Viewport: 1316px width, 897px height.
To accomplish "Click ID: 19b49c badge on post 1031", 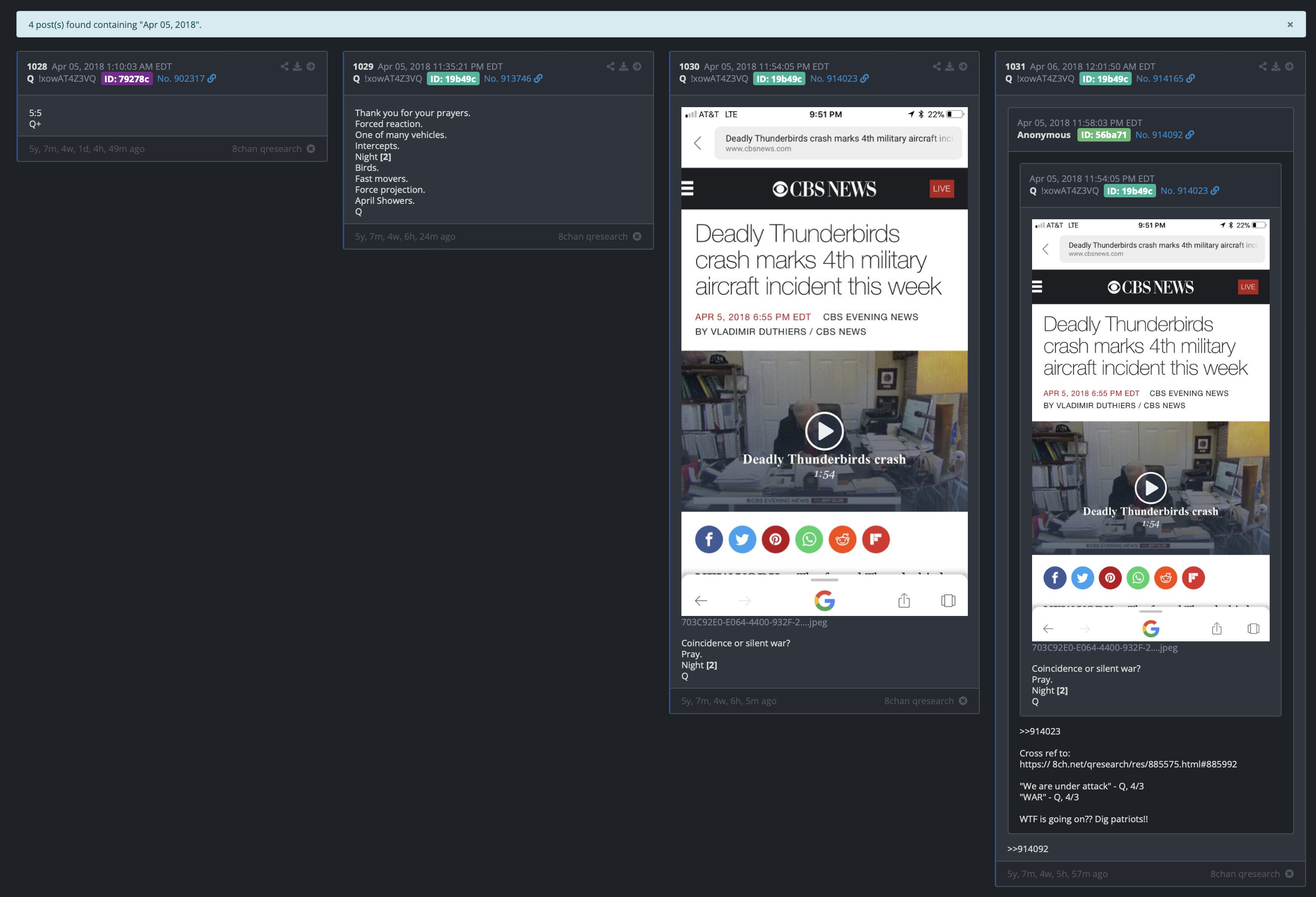I will [1105, 79].
